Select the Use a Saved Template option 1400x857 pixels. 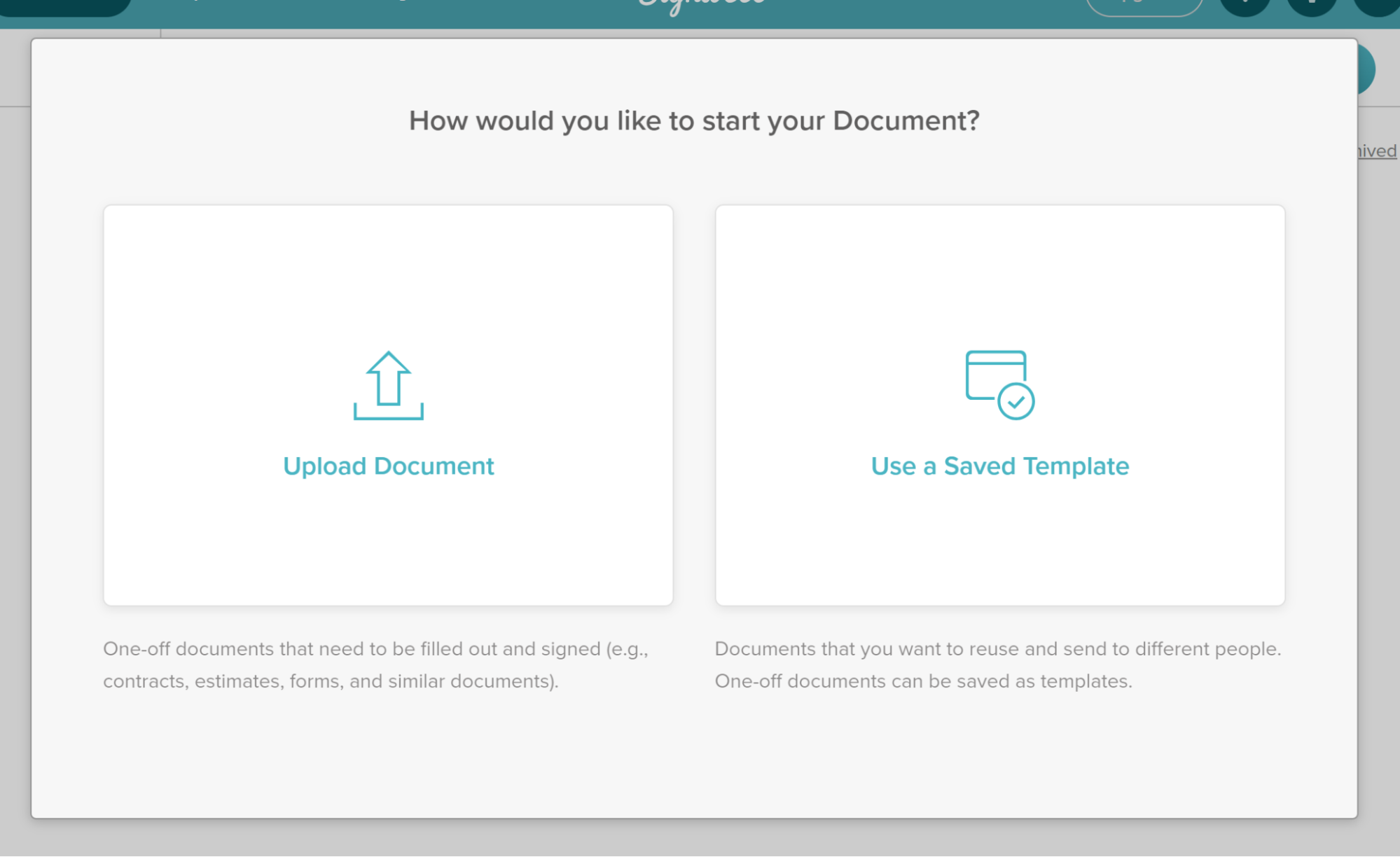999,466
